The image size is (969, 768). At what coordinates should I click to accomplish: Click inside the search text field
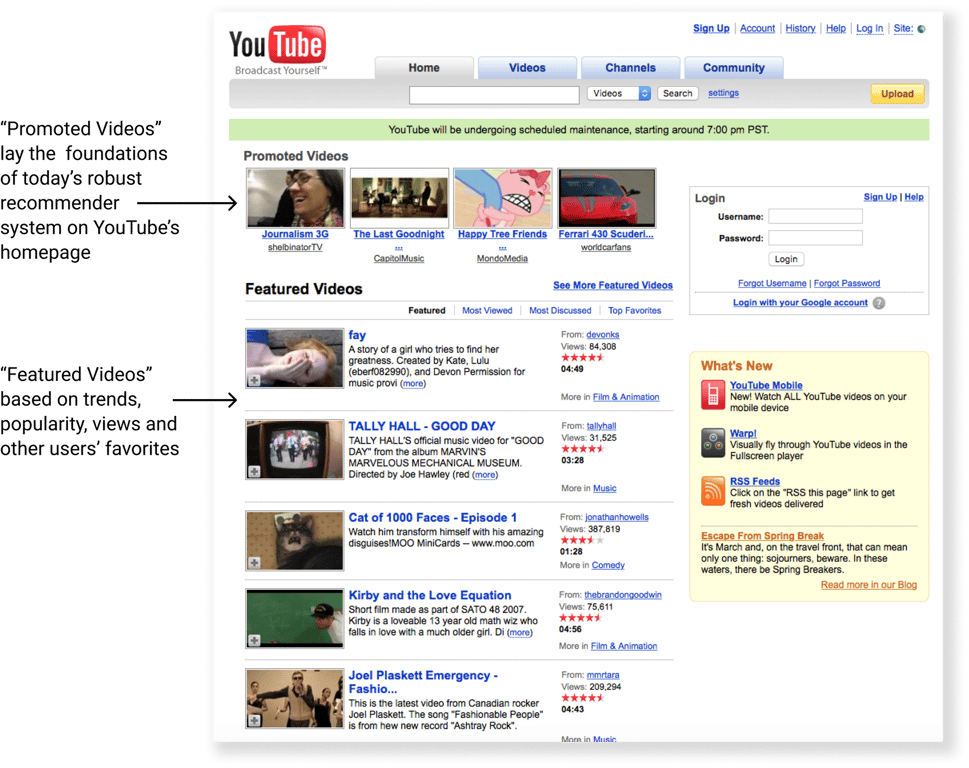click(494, 95)
